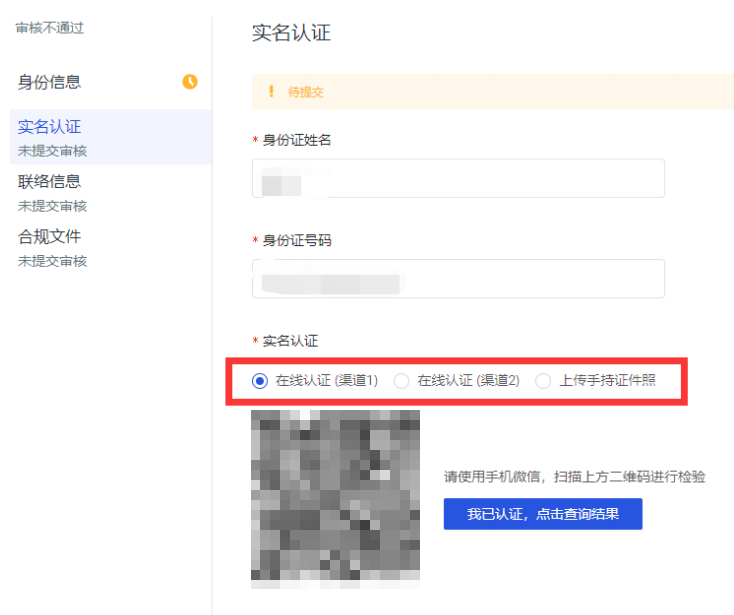The height and width of the screenshot is (615, 734).
Task: Click the 身份证姓名 field label
Action: point(297,140)
